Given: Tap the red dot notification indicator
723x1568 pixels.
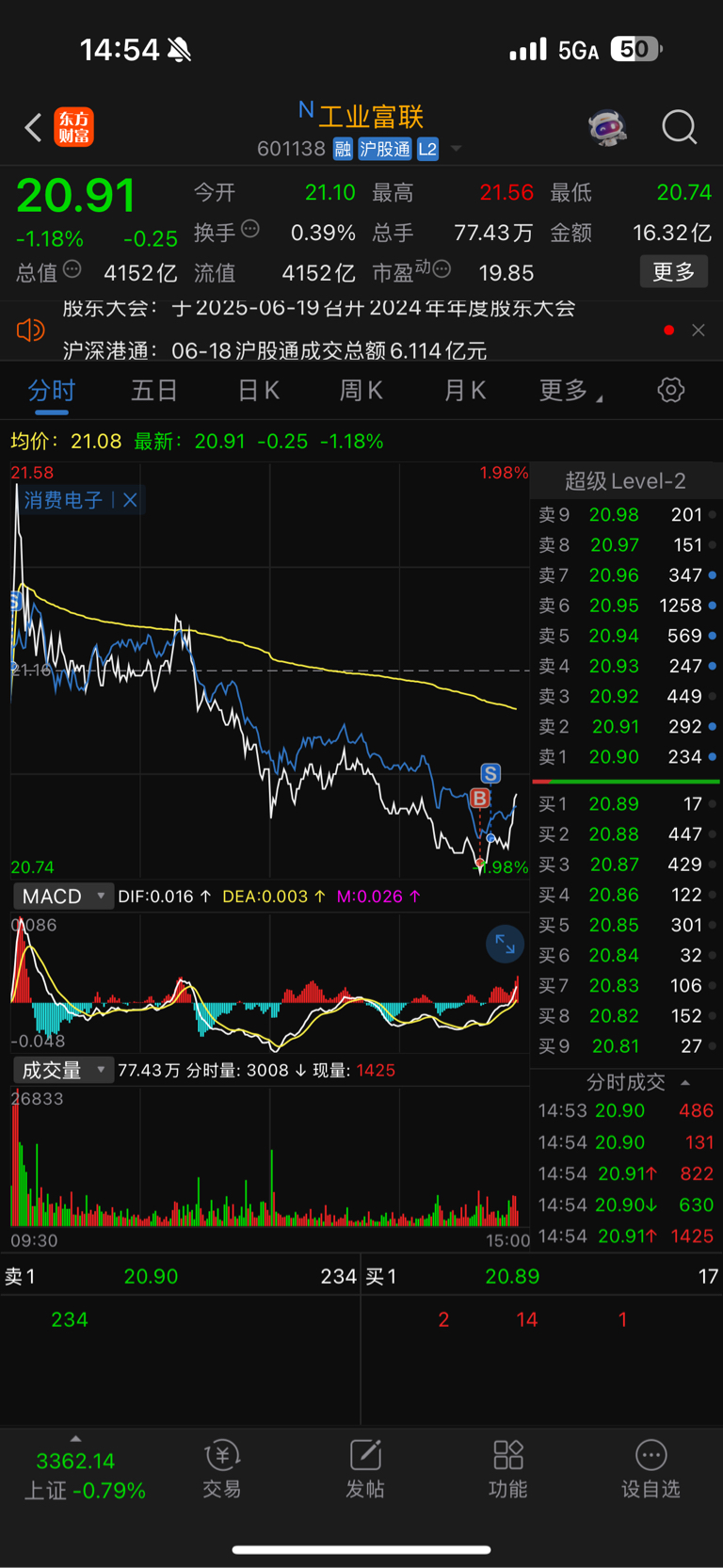Looking at the screenshot, I should (668, 330).
